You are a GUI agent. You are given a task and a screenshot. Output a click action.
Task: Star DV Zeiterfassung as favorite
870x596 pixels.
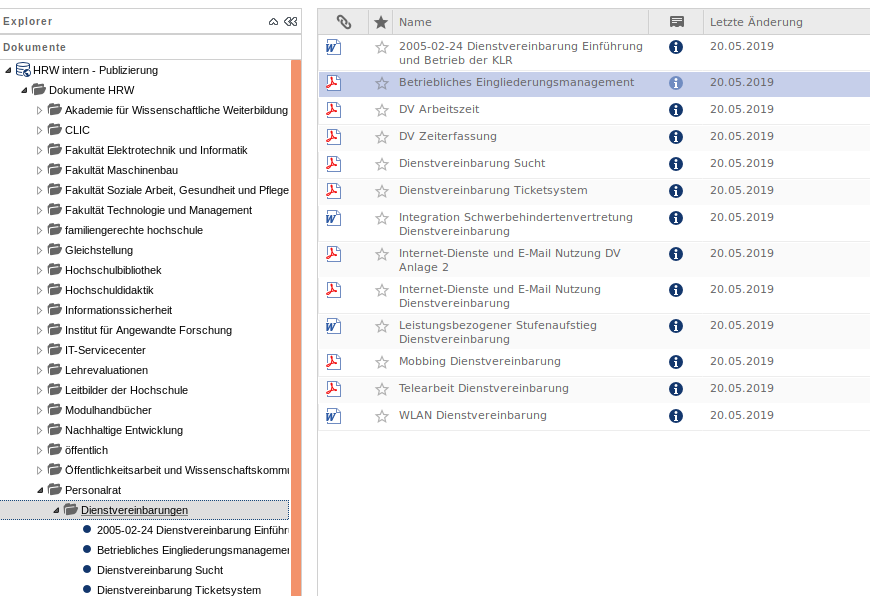tap(382, 137)
